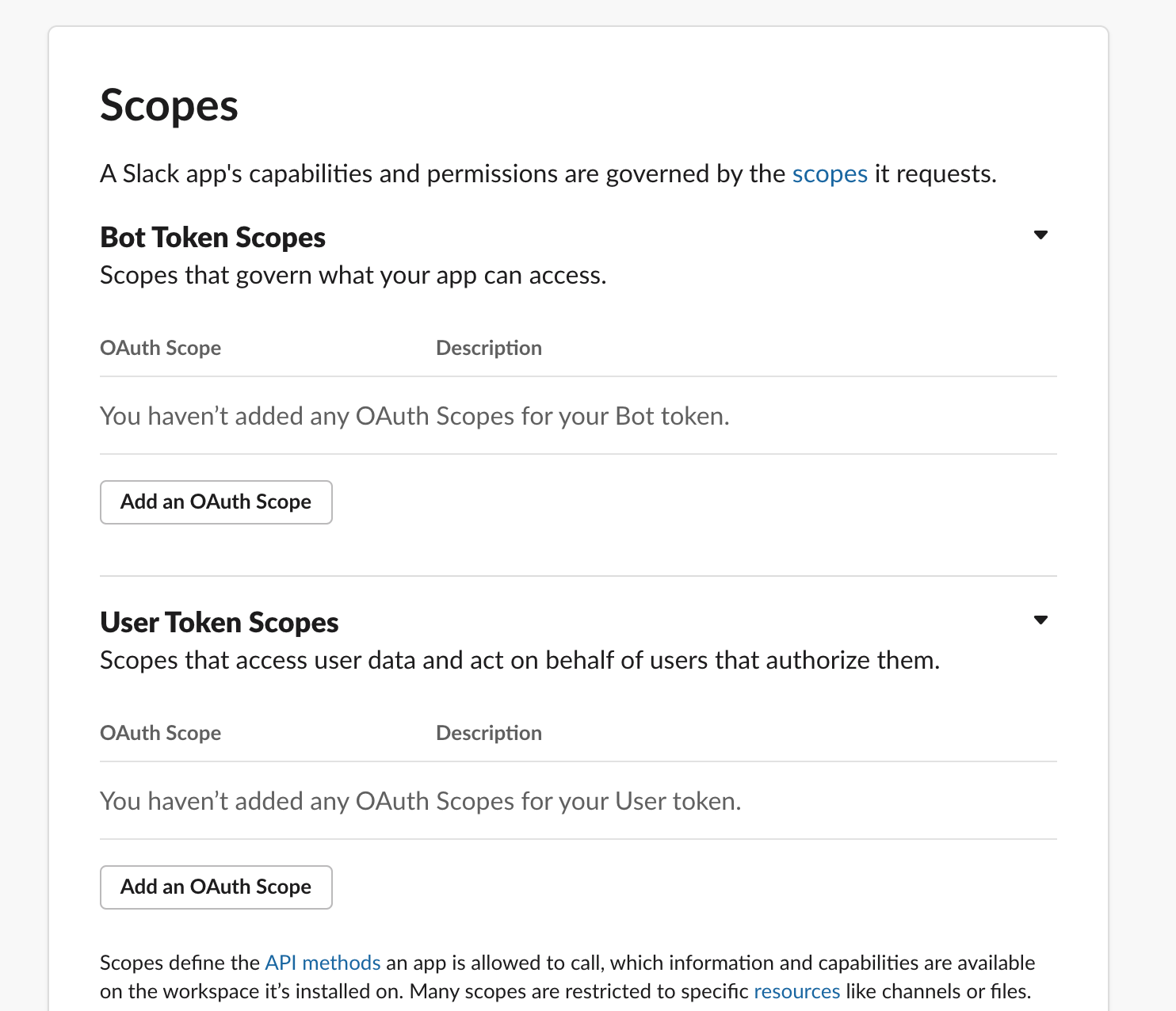The image size is (1176, 1011).
Task: Click the empty User token scopes message
Action: (x=420, y=802)
